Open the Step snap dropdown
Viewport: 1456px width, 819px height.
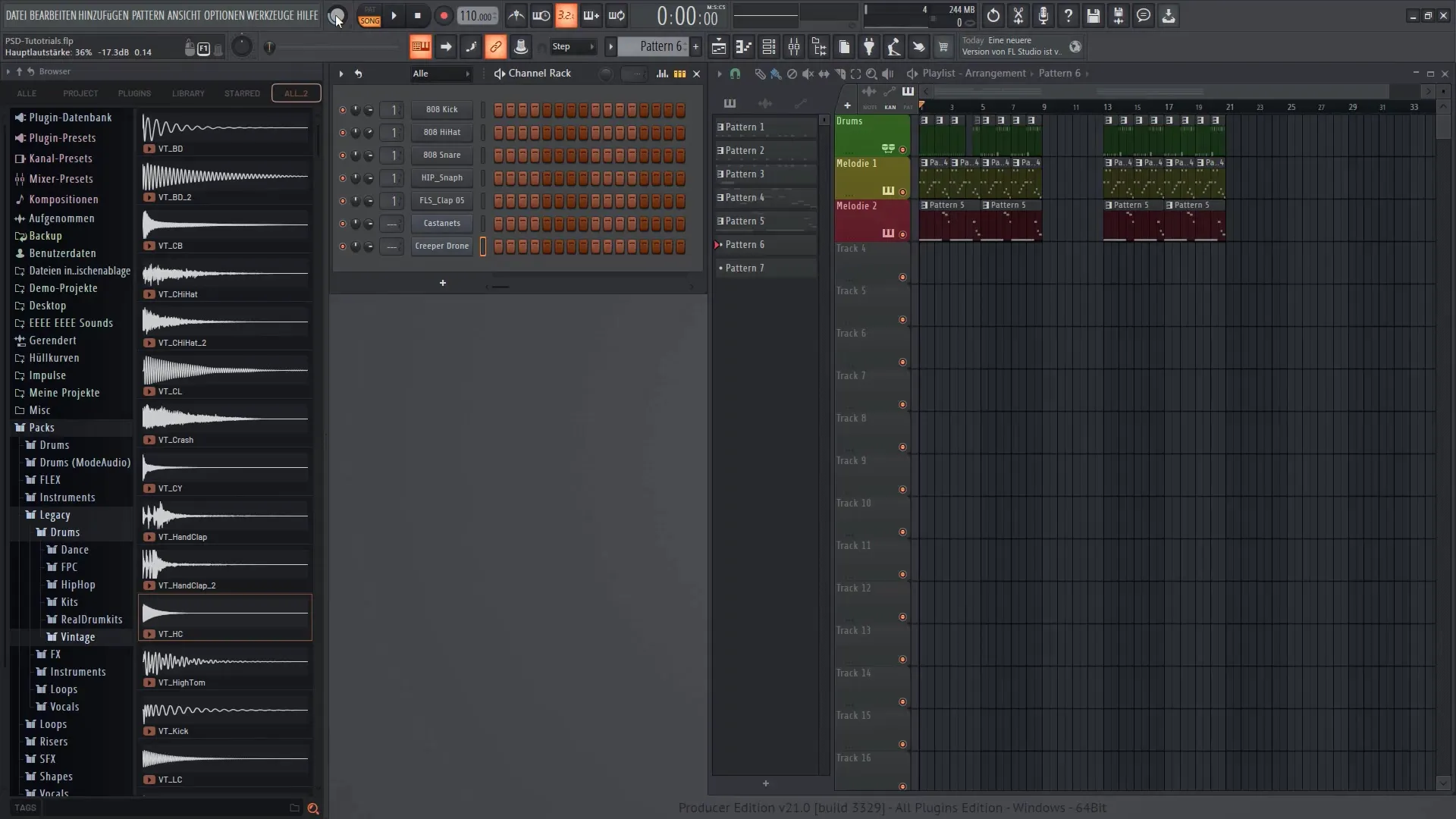tap(573, 47)
